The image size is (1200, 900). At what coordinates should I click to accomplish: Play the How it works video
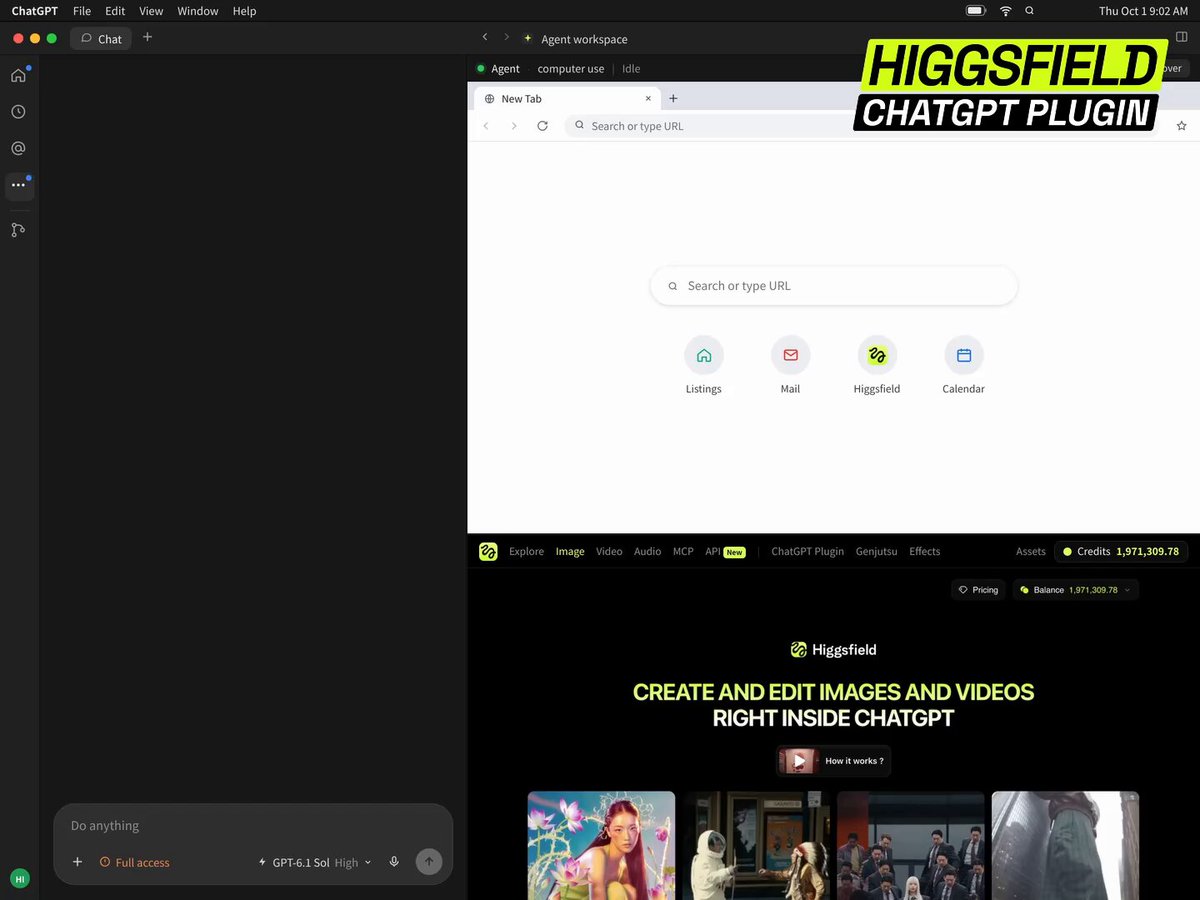833,761
